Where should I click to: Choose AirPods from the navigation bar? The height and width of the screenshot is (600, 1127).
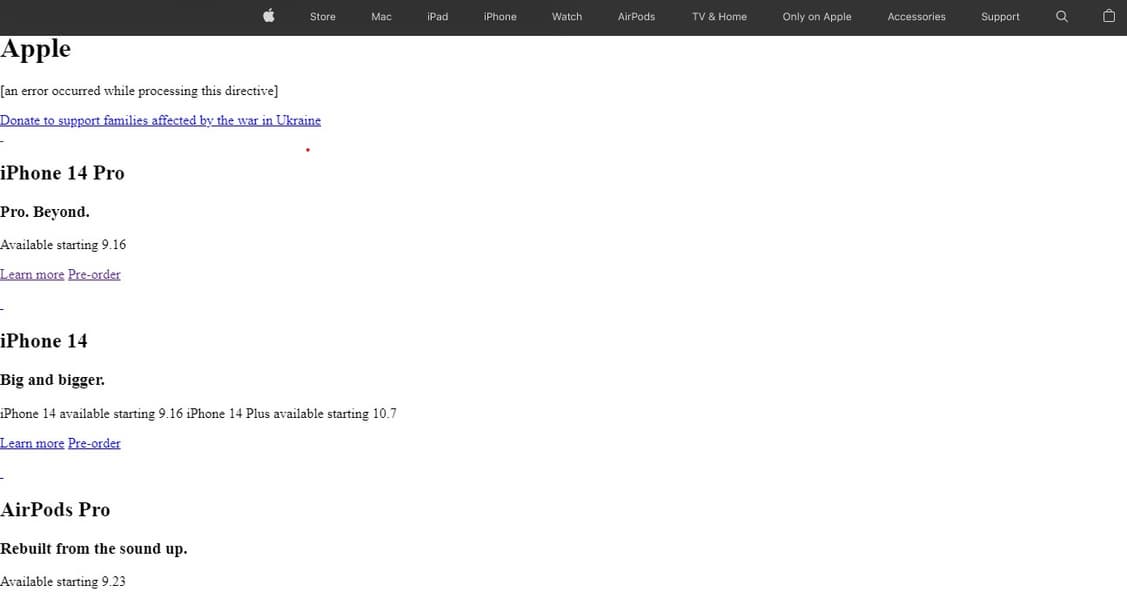coord(636,17)
